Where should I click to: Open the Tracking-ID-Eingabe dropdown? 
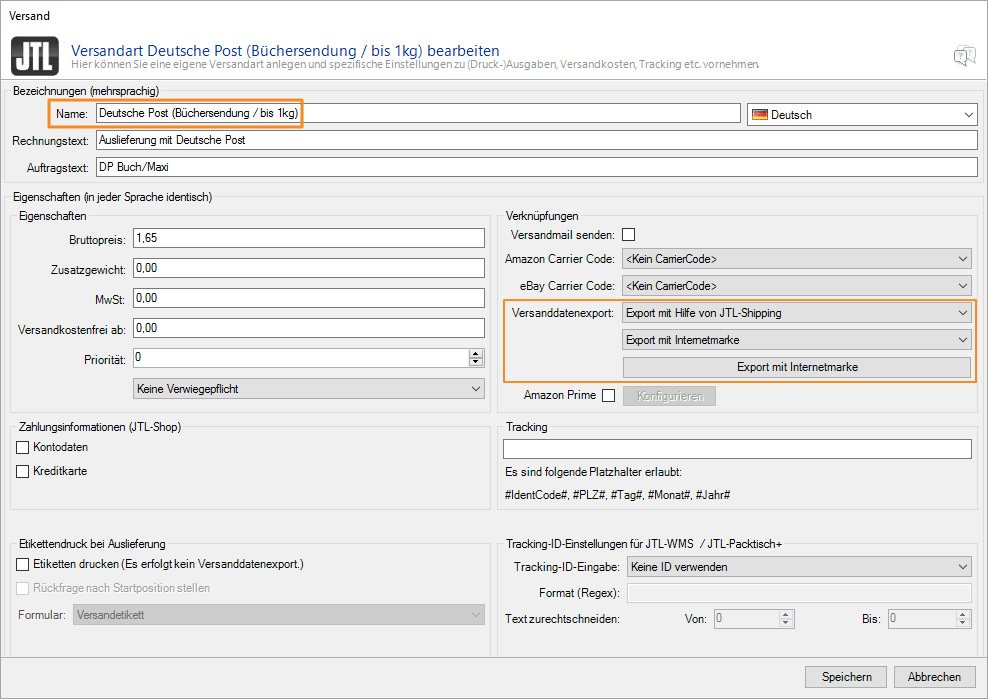799,567
